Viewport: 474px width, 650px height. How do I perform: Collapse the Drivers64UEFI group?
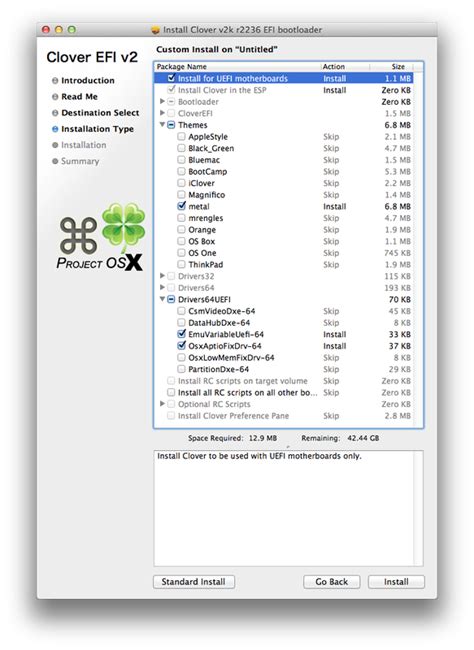click(162, 299)
